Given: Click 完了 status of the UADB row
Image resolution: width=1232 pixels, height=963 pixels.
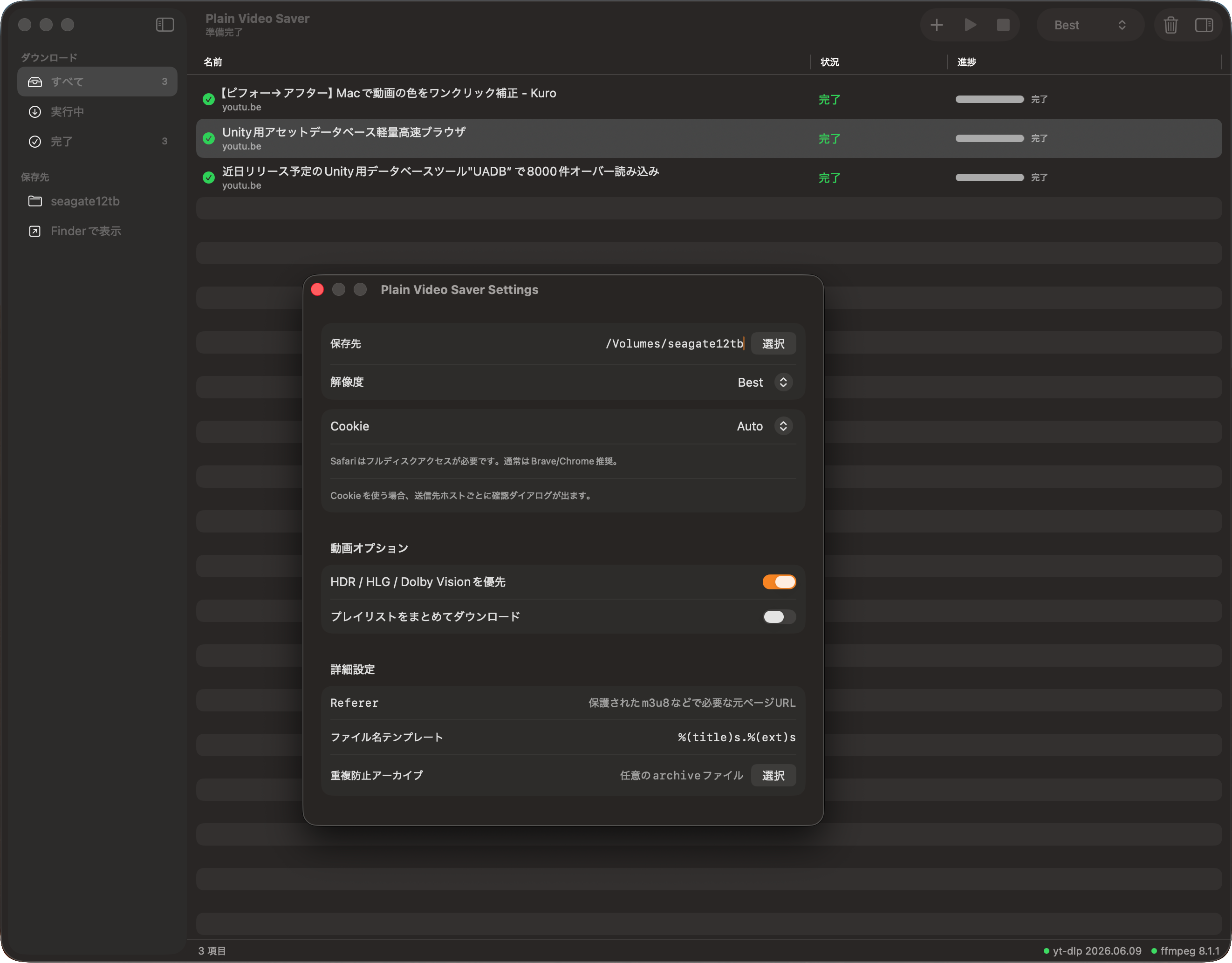Looking at the screenshot, I should pyautogui.click(x=829, y=178).
